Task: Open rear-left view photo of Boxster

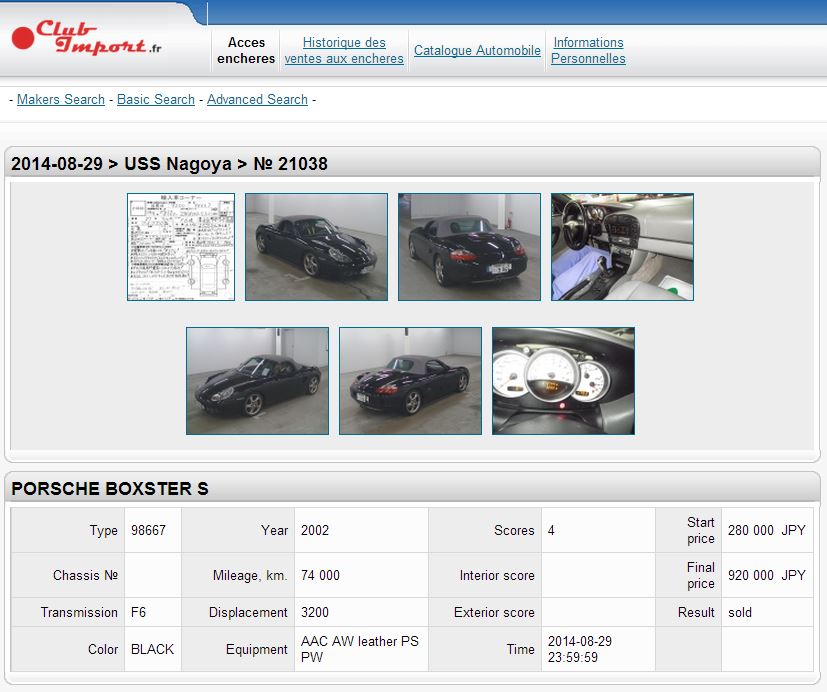Action: coord(410,381)
